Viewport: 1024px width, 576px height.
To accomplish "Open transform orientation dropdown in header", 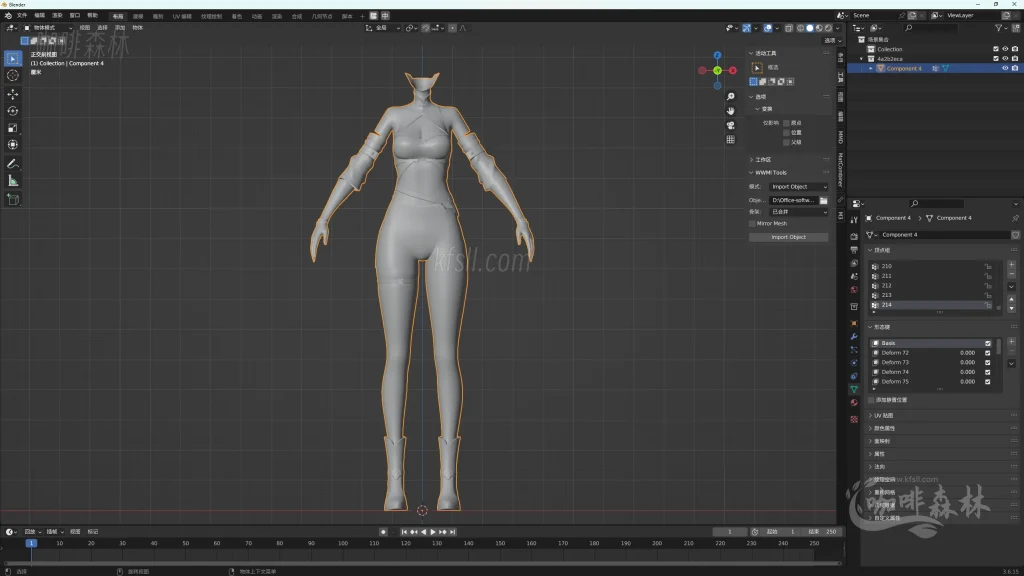I will point(383,28).
